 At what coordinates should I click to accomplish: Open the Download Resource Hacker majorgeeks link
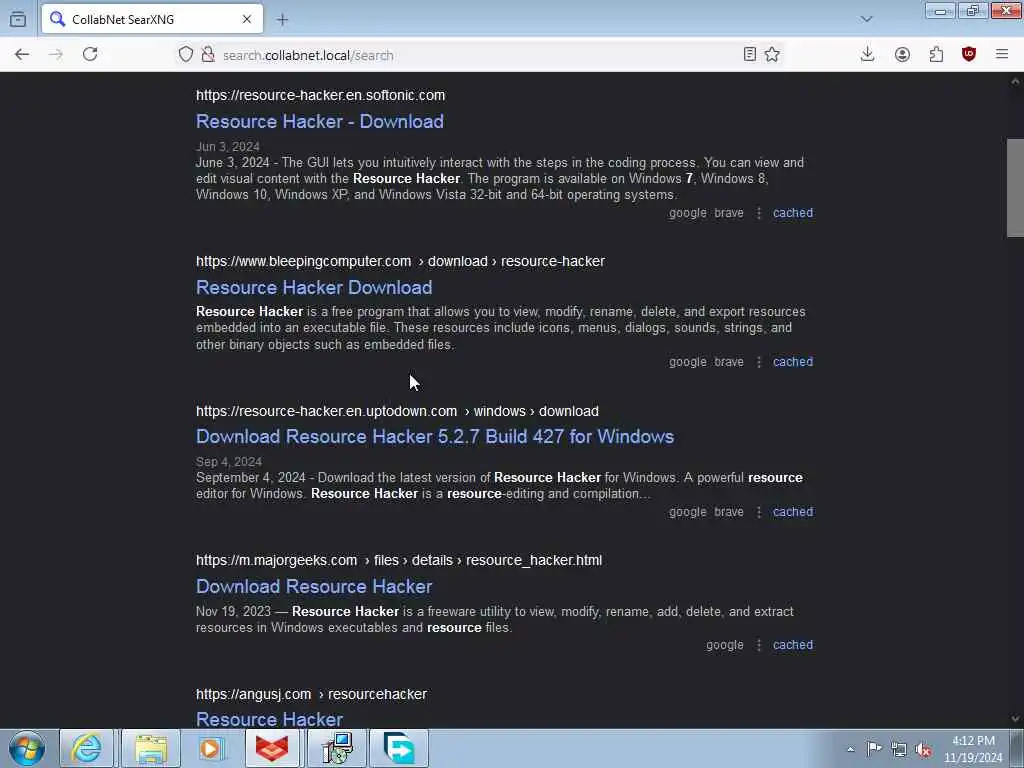pyautogui.click(x=314, y=586)
